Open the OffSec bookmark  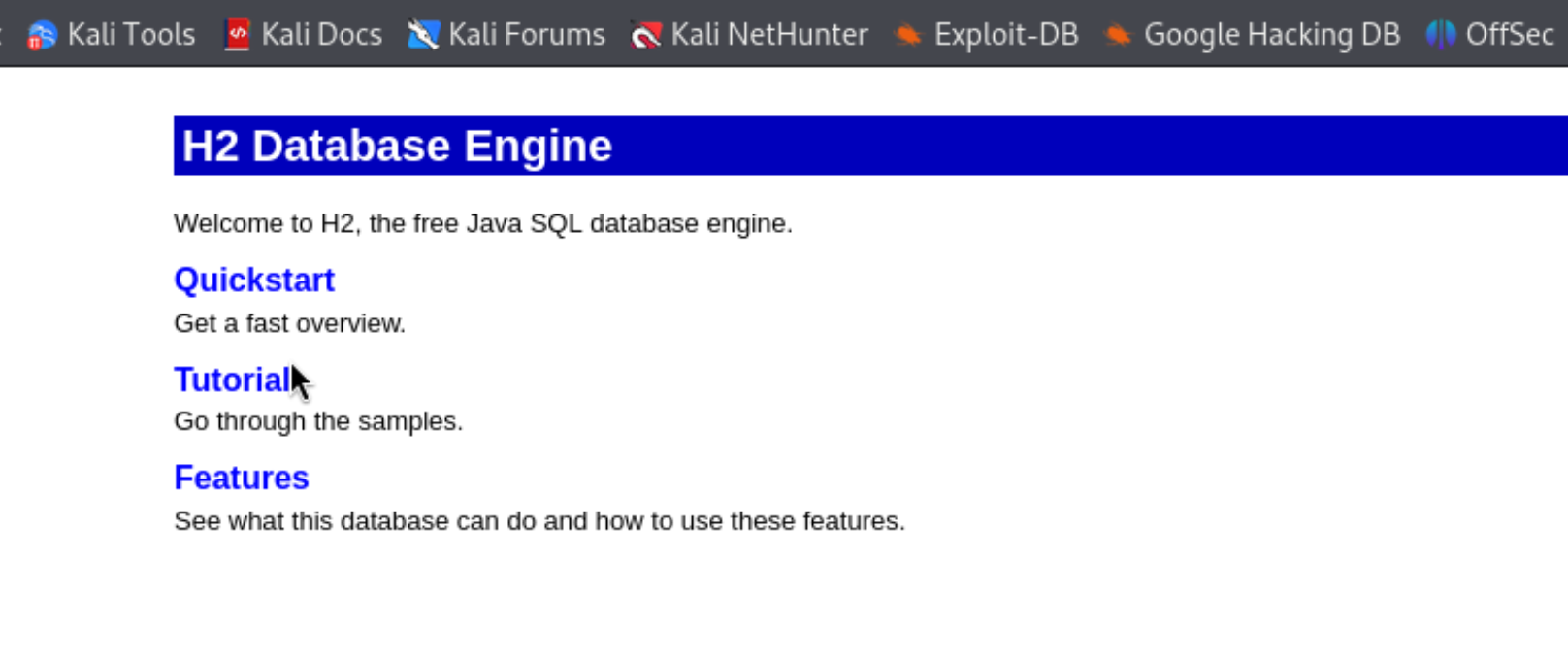[x=1489, y=35]
